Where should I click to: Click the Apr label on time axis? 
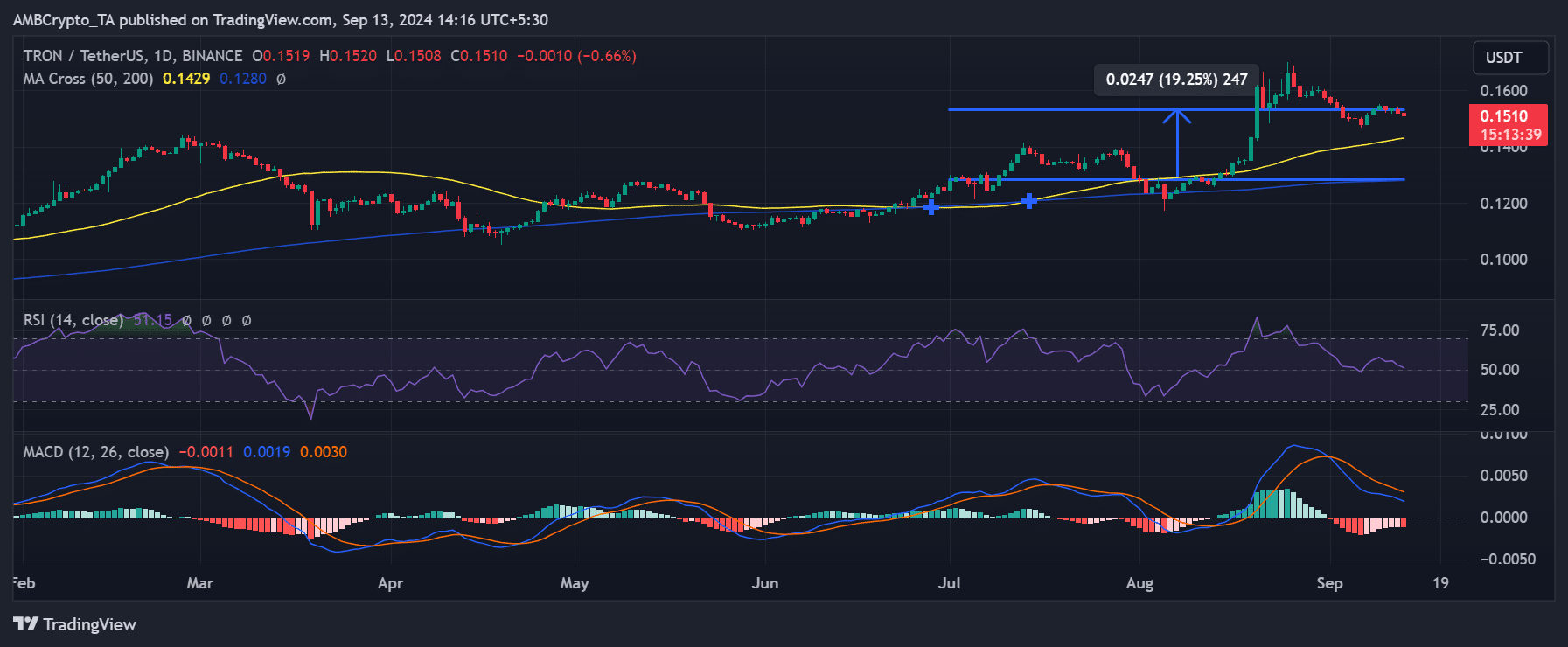pos(390,583)
